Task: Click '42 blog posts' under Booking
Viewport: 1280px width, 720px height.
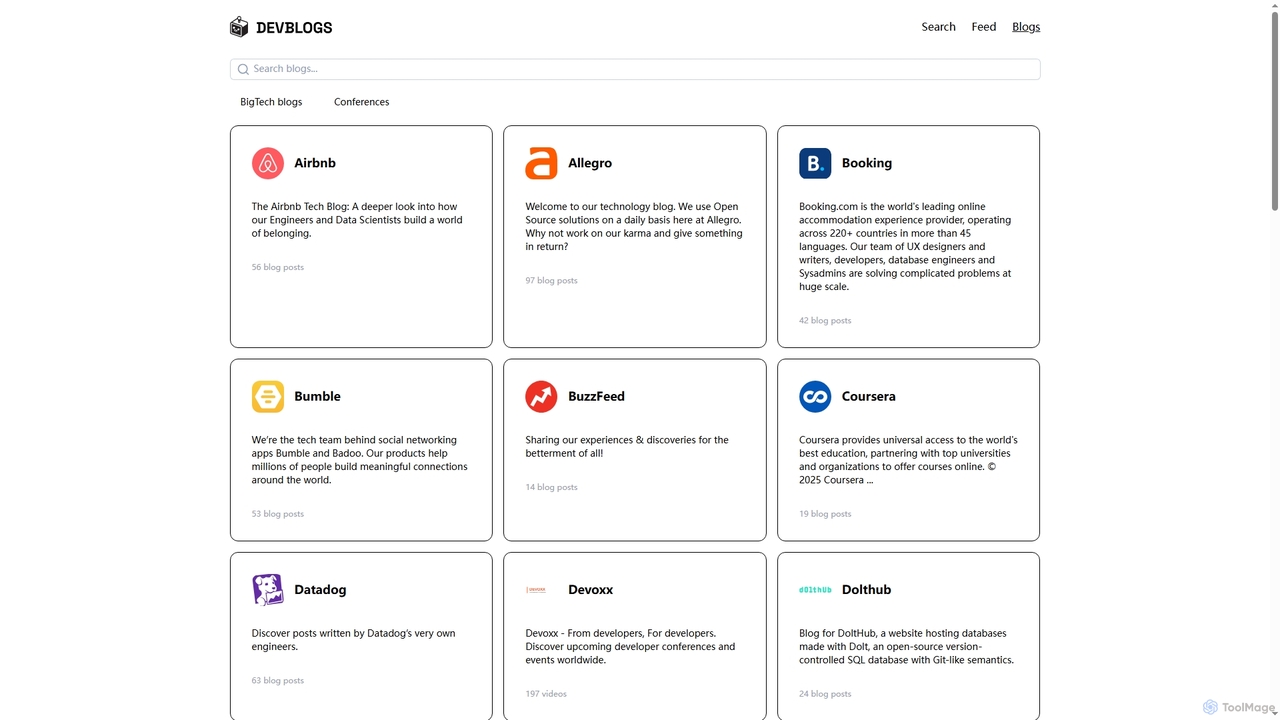Action: (825, 321)
